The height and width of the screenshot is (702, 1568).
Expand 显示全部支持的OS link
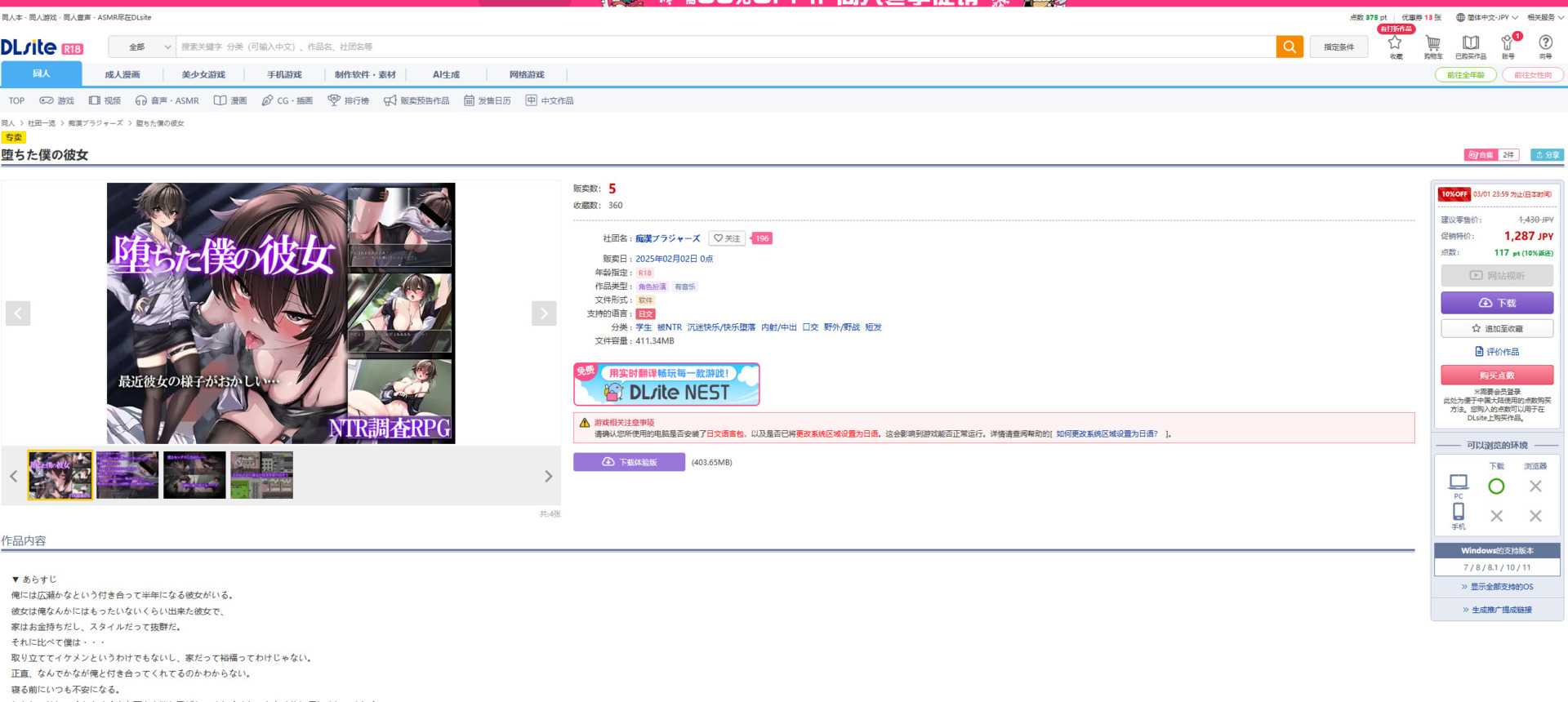coord(1497,587)
